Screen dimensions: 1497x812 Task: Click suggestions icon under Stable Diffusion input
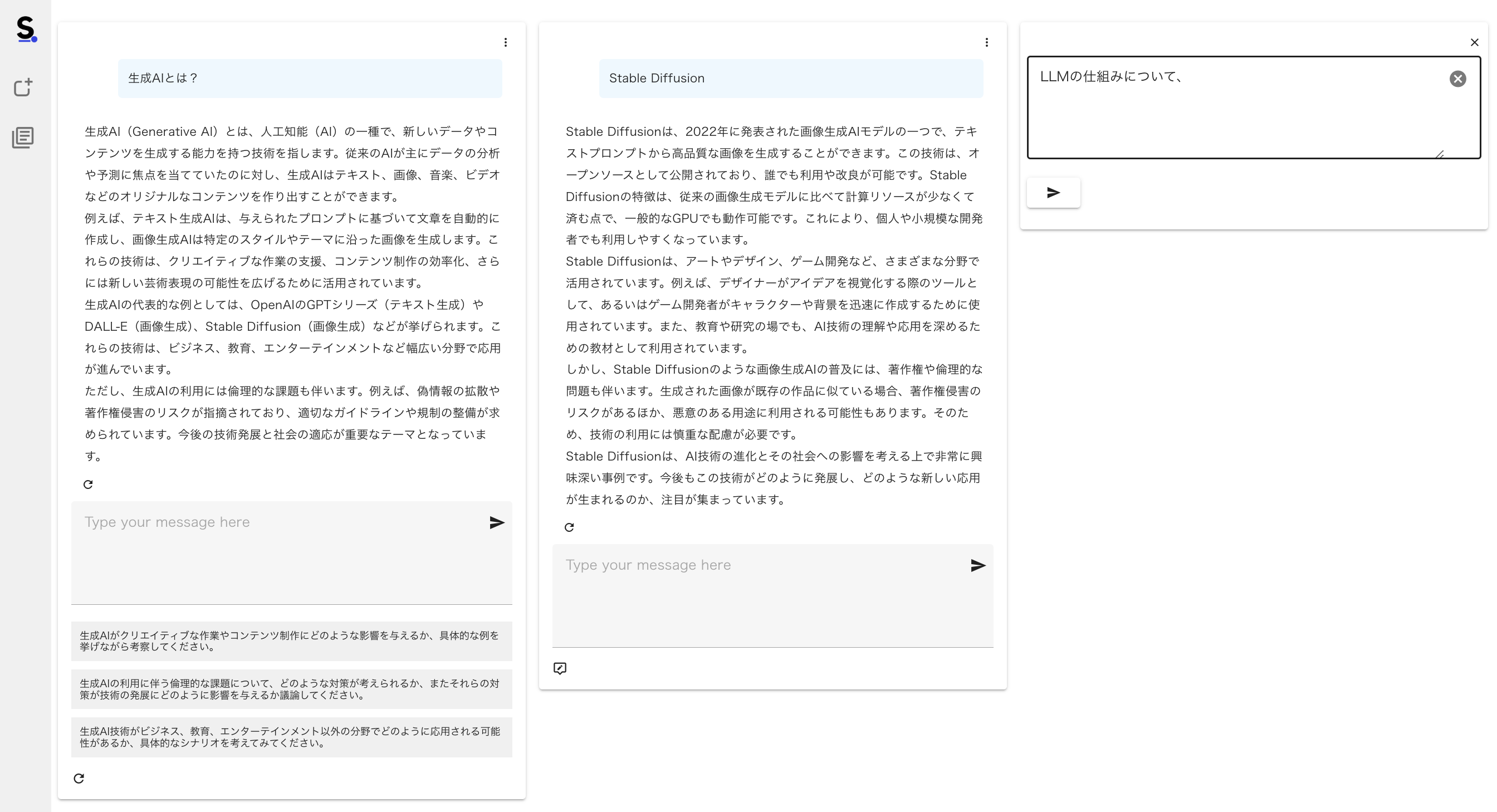[560, 668]
